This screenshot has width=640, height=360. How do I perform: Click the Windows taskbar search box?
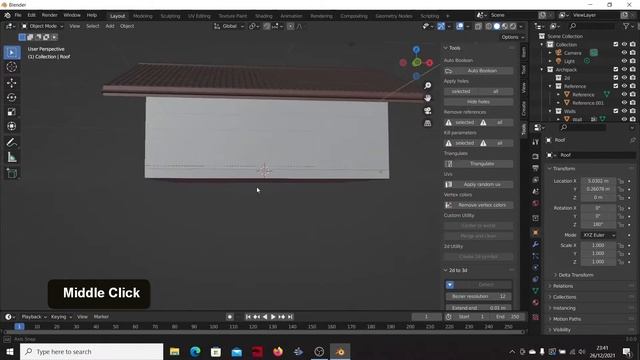coord(91,351)
